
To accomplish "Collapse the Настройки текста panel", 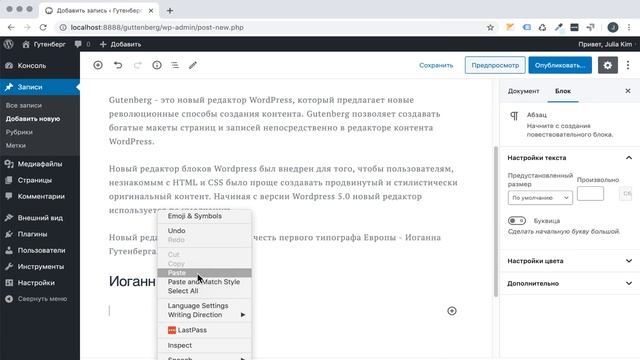I will (570, 158).
